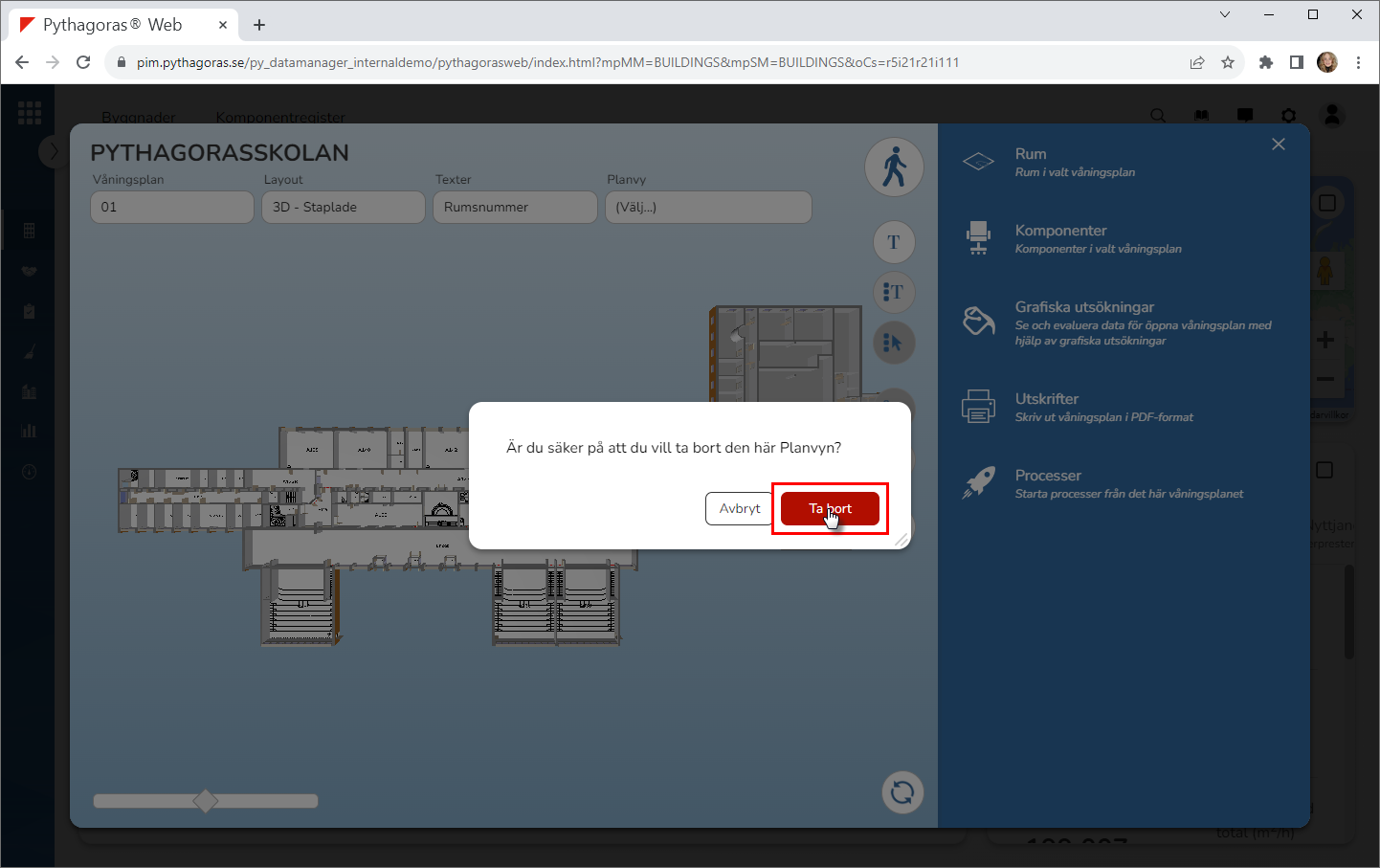The image size is (1380, 868).
Task: Expand the left sidebar with chevron arrow
Action: click(54, 151)
